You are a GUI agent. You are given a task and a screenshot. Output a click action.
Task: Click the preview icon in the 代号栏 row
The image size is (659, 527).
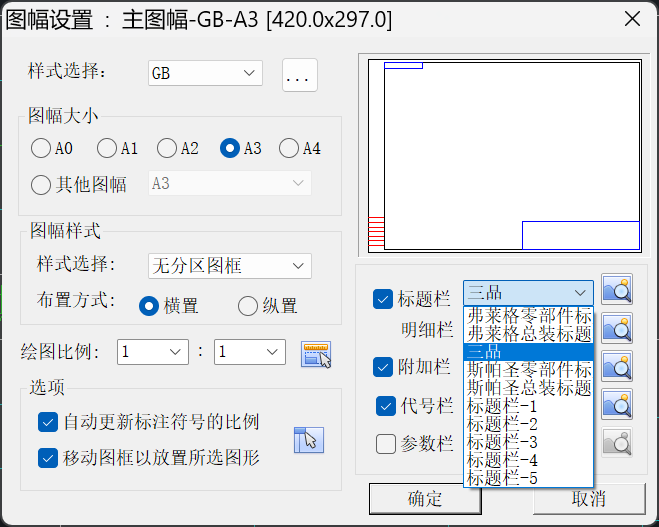pos(617,404)
